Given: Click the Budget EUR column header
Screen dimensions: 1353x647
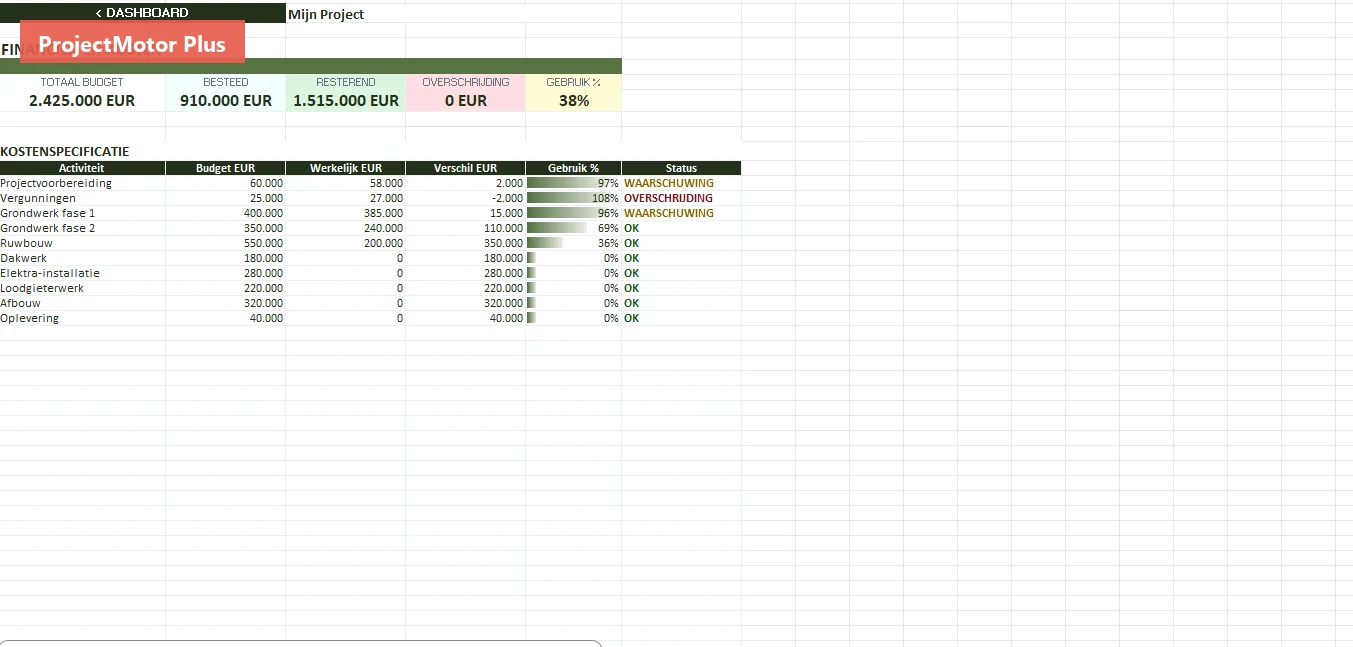Looking at the screenshot, I should click(x=225, y=168).
